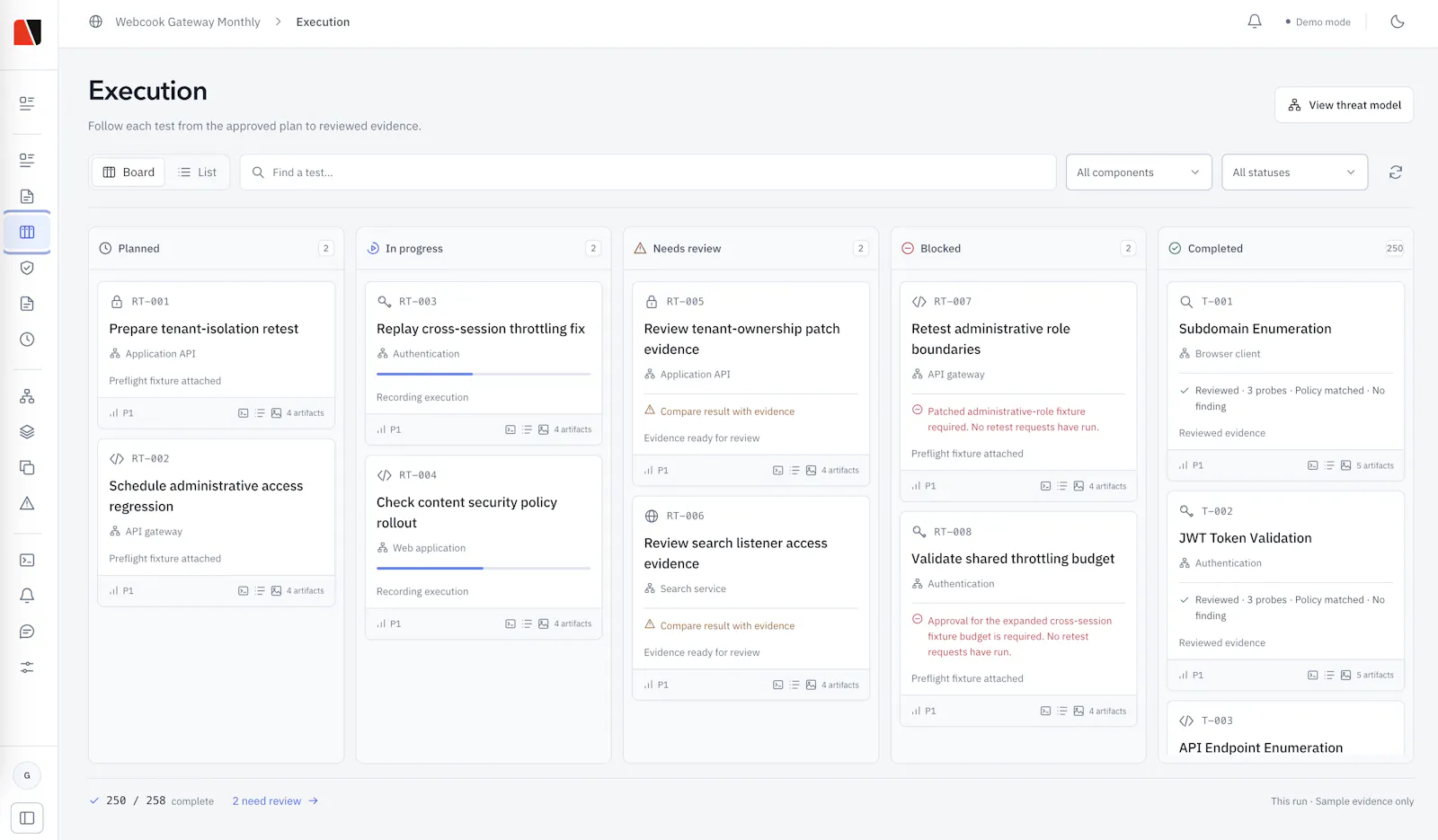Screen dimensions: 1438x840
Task: Click the G user avatar
Action: point(27,775)
